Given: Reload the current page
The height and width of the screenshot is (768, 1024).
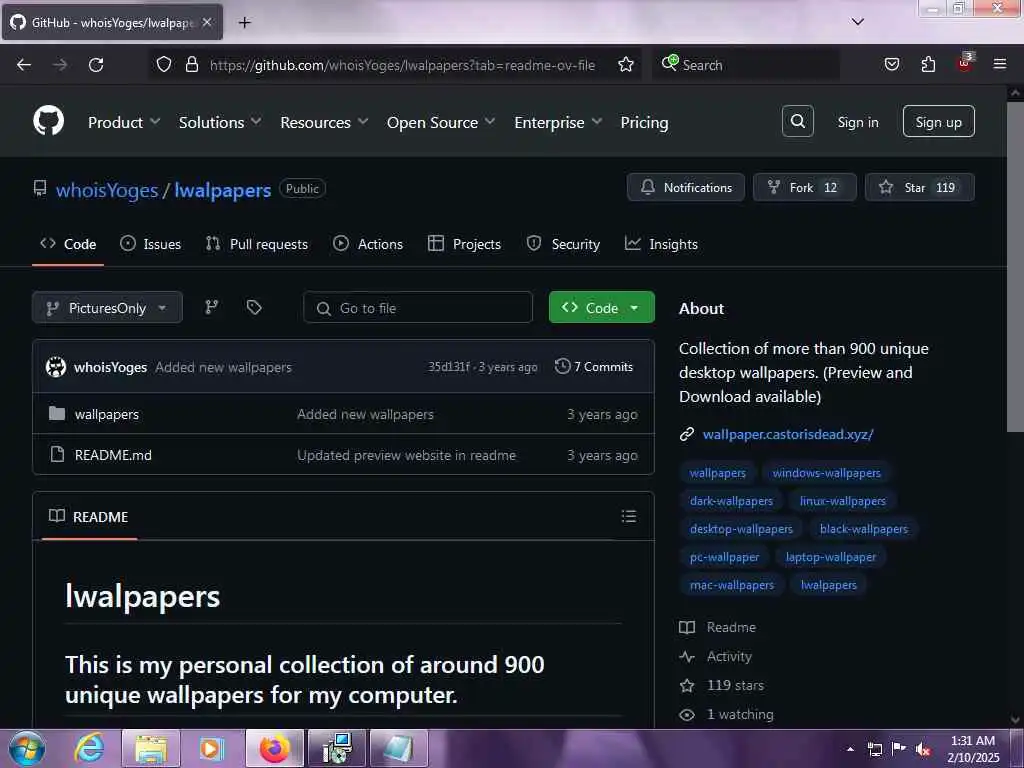Looking at the screenshot, I should click(x=96, y=65).
